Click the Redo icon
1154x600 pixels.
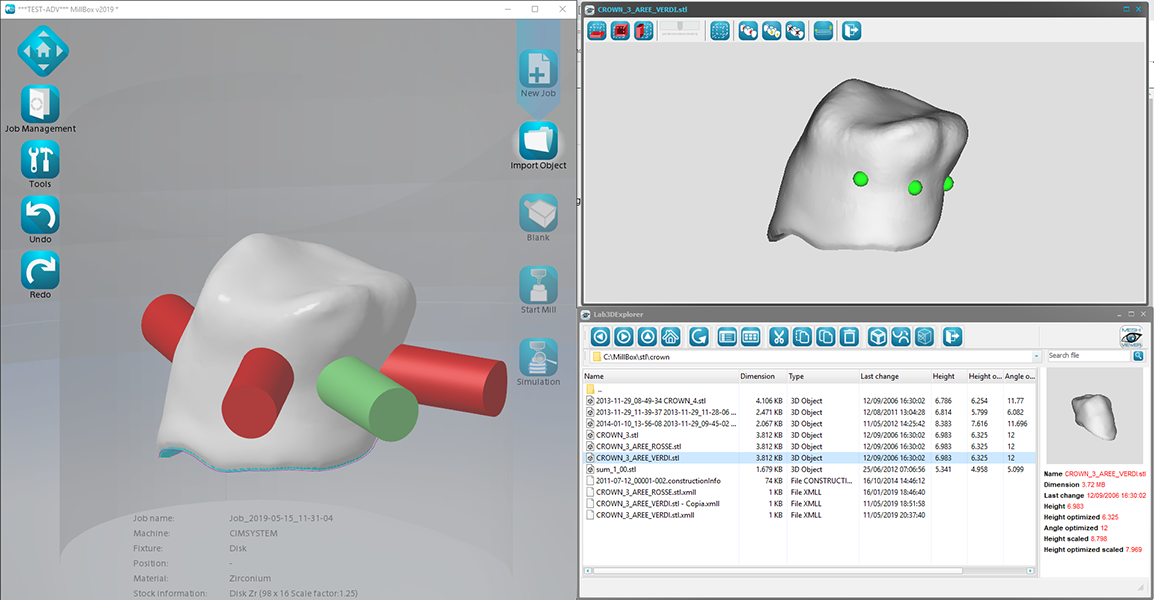click(40, 270)
